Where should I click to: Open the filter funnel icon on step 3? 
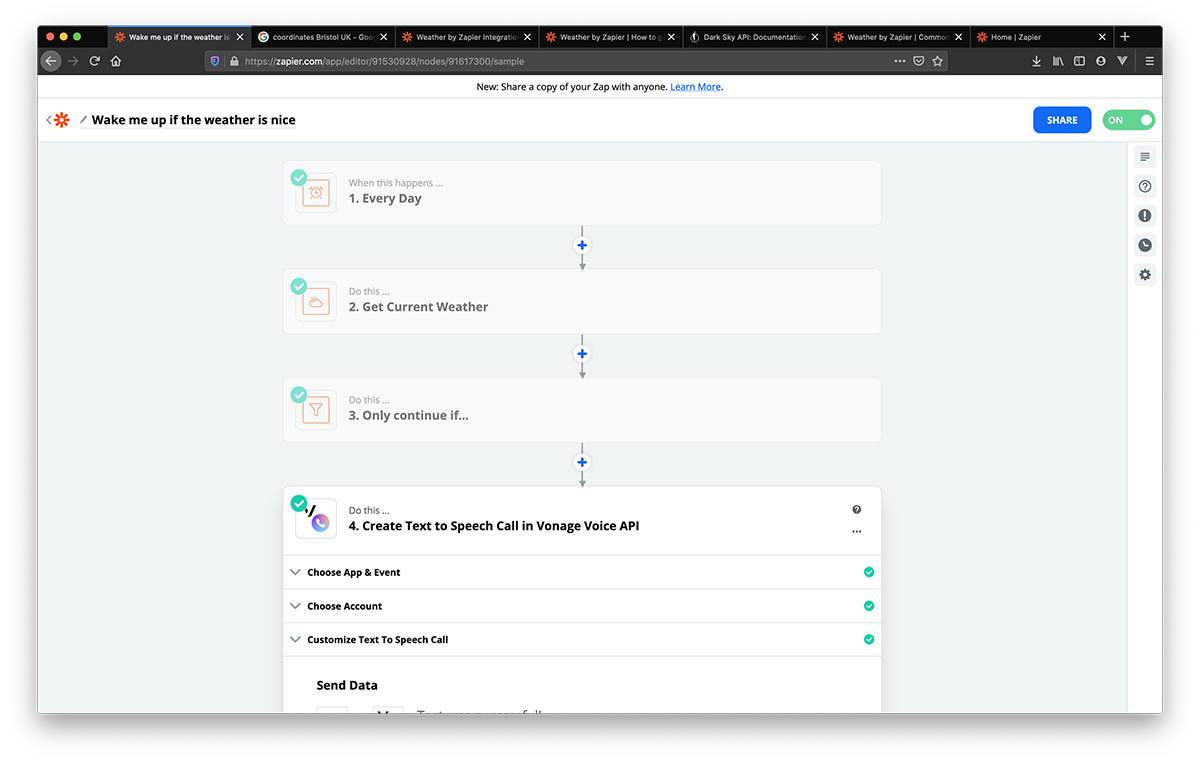(x=316, y=410)
